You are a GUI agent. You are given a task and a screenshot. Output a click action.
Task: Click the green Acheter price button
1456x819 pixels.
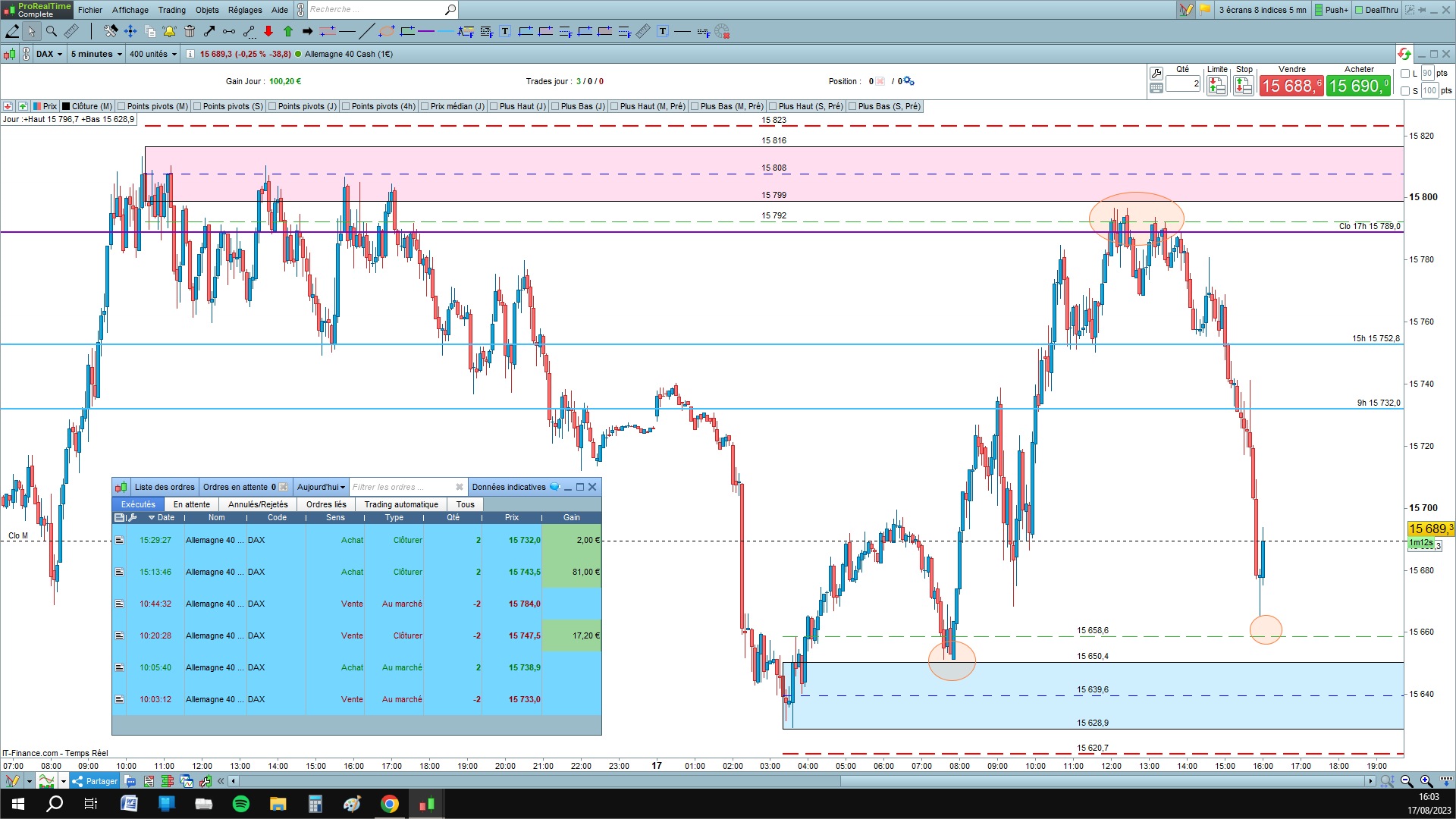[1358, 86]
